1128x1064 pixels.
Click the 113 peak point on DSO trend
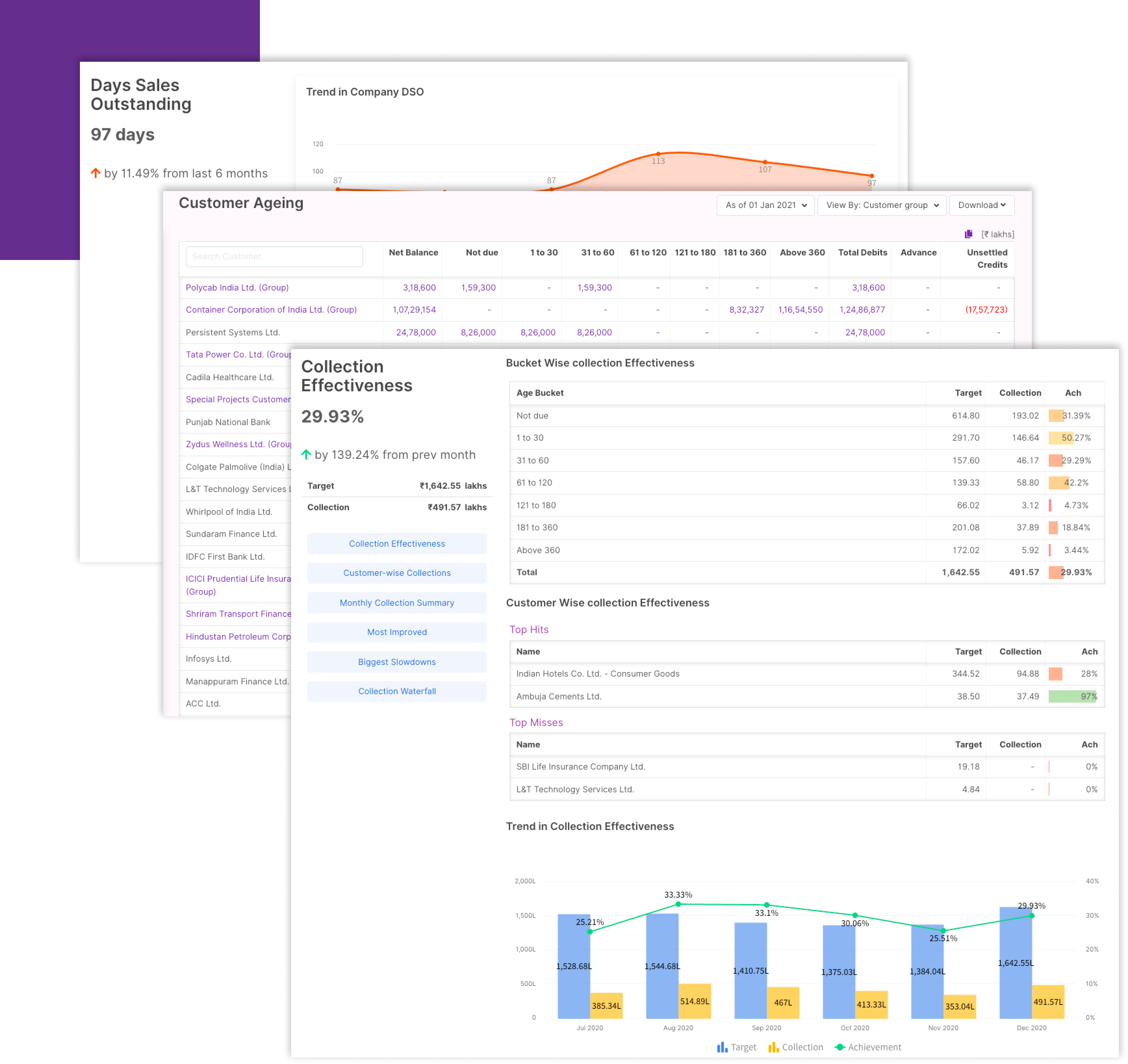658,154
